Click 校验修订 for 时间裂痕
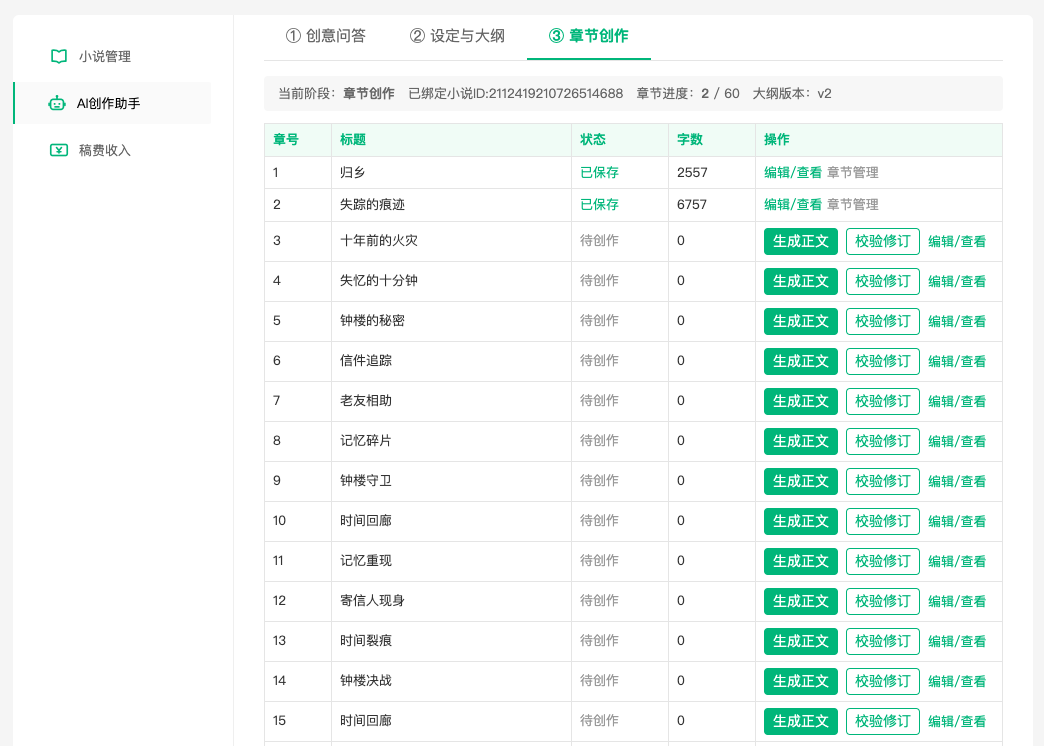Image resolution: width=1044 pixels, height=746 pixels. (x=882, y=641)
